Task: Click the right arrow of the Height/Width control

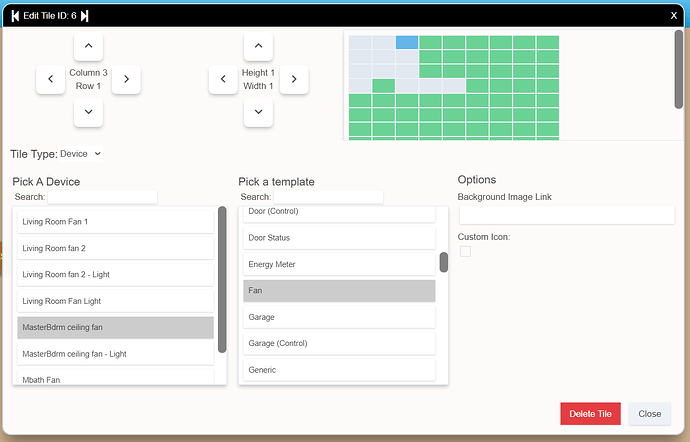Action: pos(294,79)
